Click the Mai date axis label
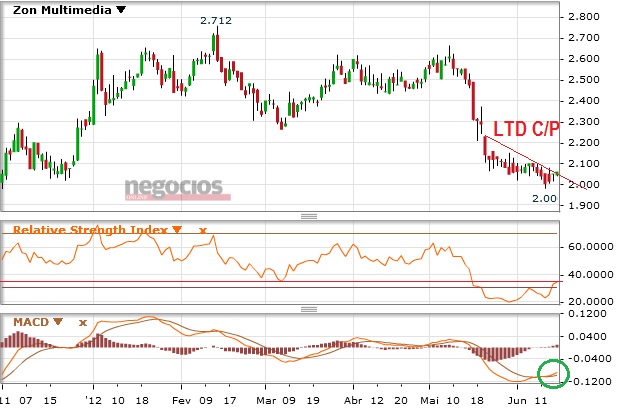The image size is (621, 409). point(430,400)
